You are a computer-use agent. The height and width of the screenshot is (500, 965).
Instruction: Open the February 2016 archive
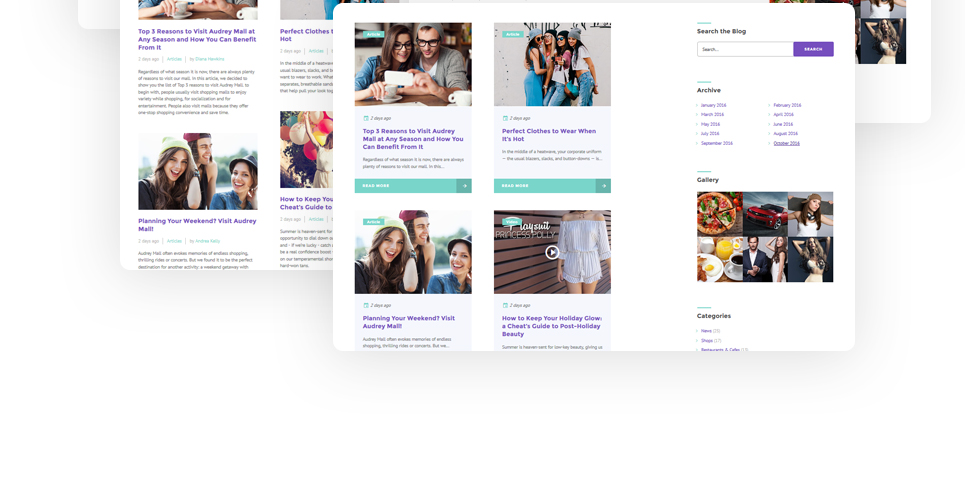787,105
